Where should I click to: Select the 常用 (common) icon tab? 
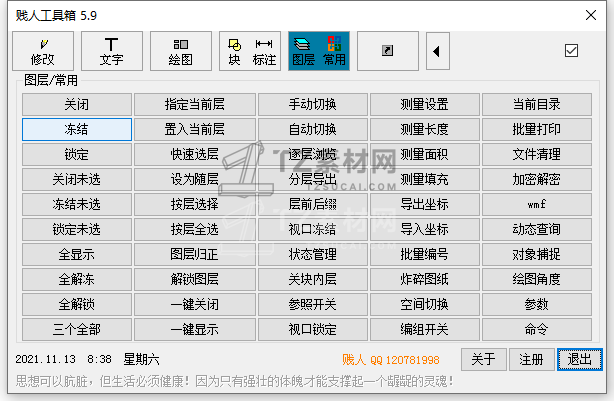coord(334,51)
